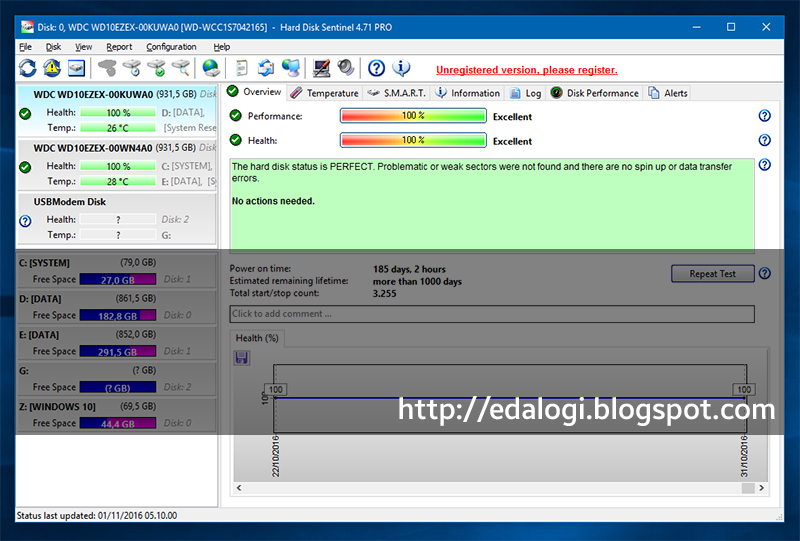Open the Report menu
Screen dimensions: 800x541
(119, 47)
